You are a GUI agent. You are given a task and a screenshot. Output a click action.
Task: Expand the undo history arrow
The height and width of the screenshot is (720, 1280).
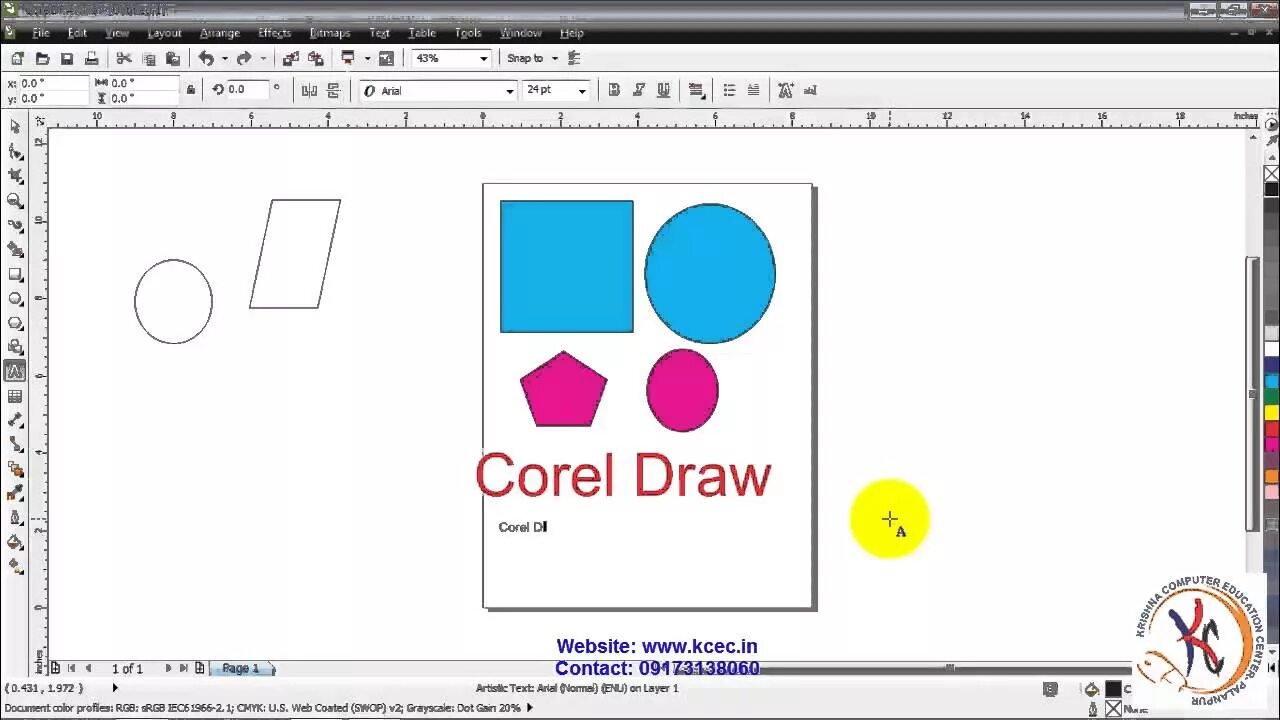[x=224, y=59]
